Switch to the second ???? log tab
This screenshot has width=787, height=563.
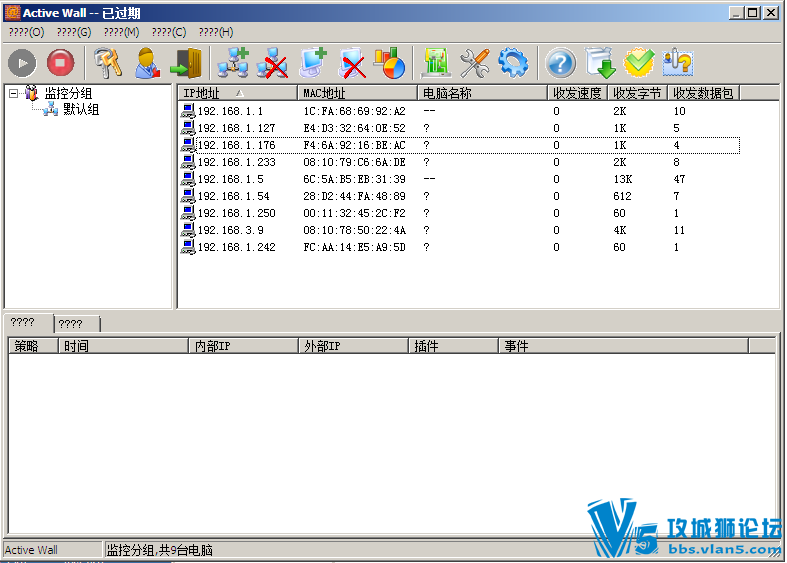pyautogui.click(x=77, y=324)
